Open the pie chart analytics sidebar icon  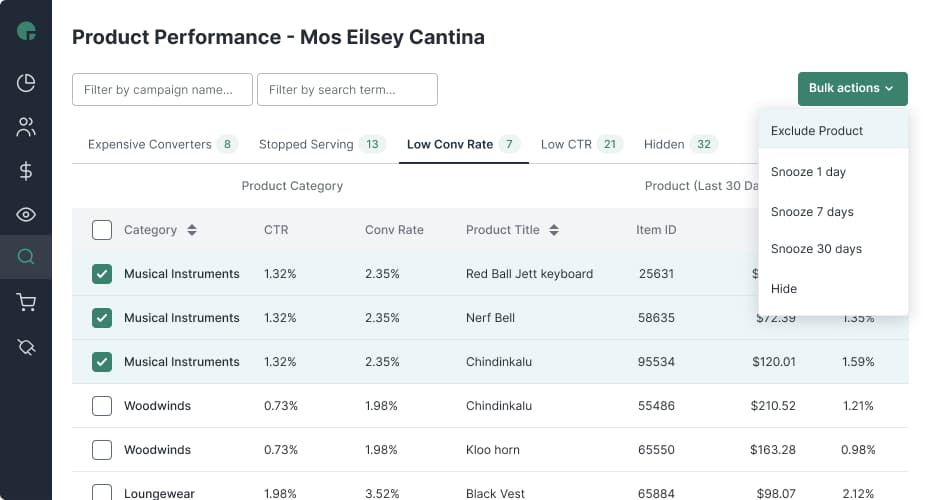(26, 83)
